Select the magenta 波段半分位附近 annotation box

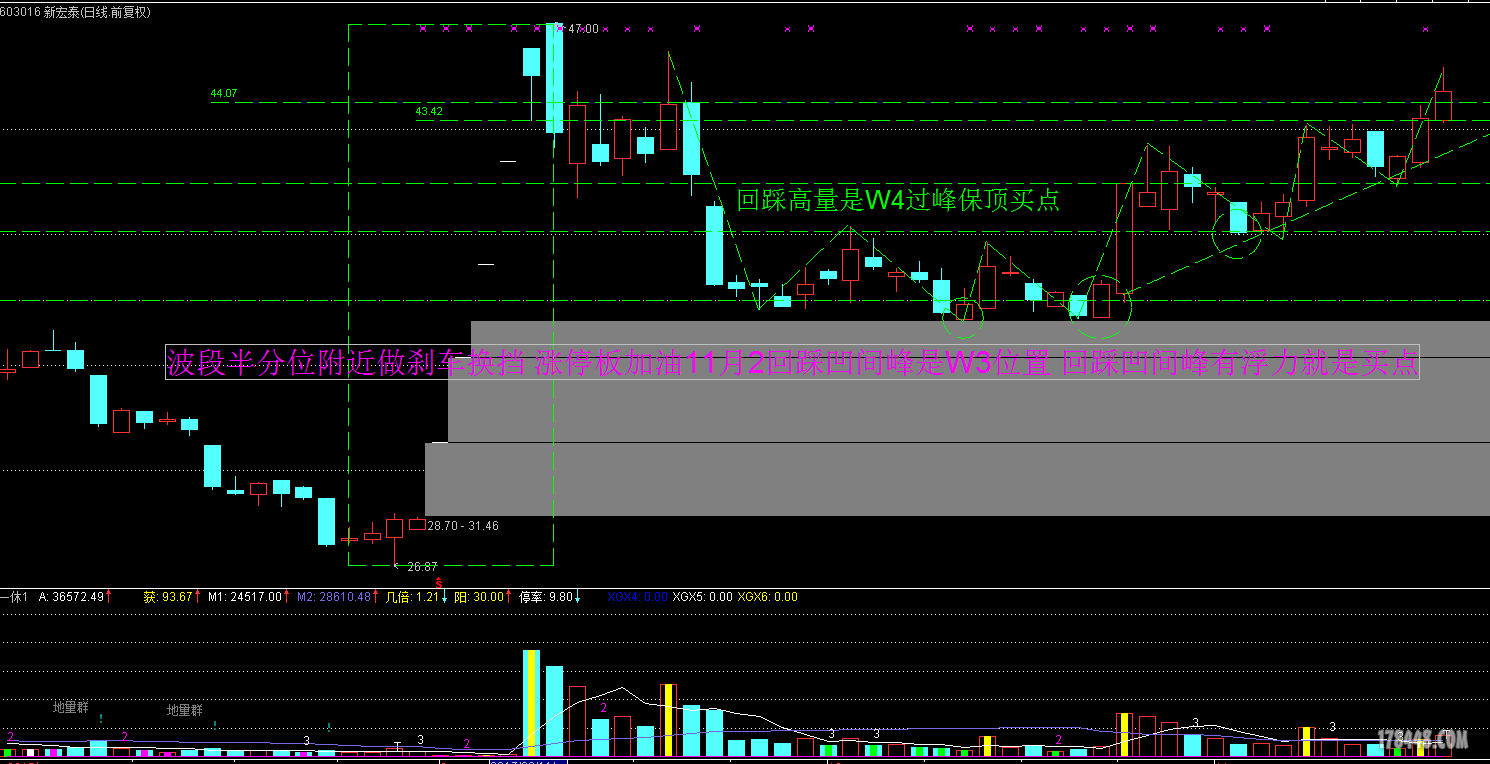pyautogui.click(x=792, y=362)
